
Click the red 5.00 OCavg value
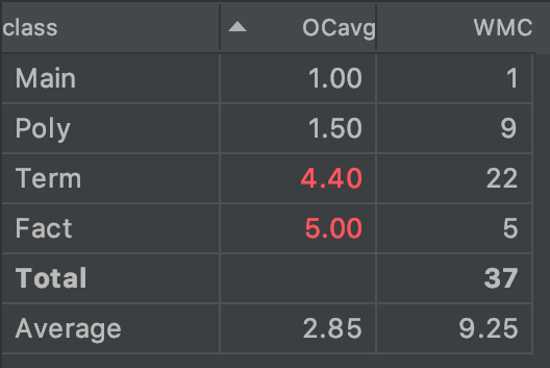tap(333, 228)
